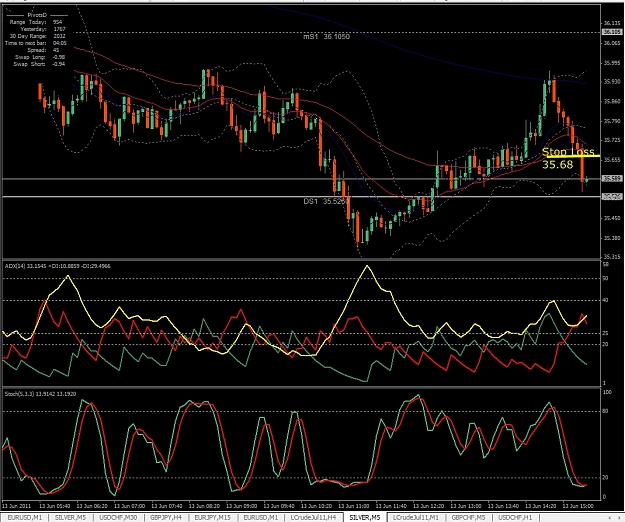This screenshot has height=522, width=625.
Task: Click the '13 Jun 11:00' time label
Action: pyautogui.click(x=354, y=506)
